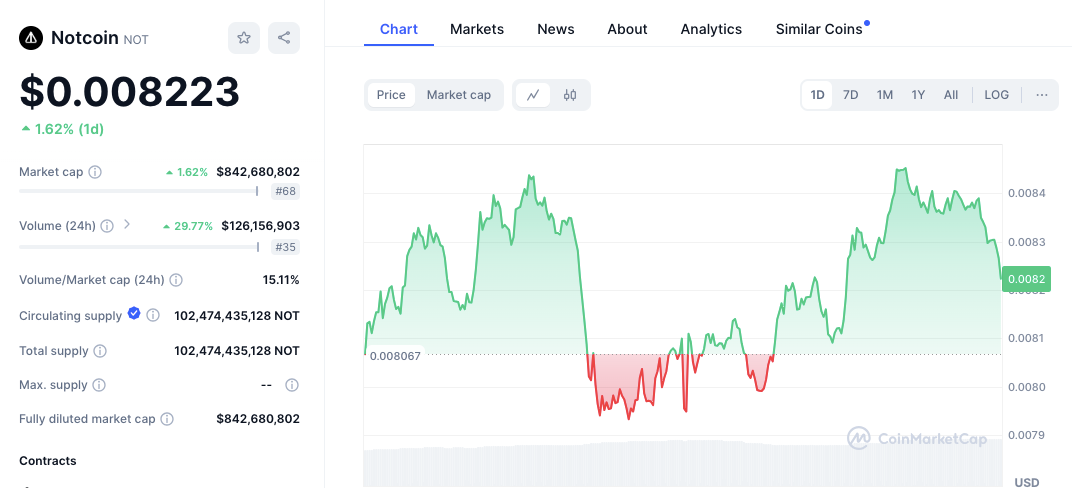
Task: Select the Price chart toggle
Action: click(391, 95)
